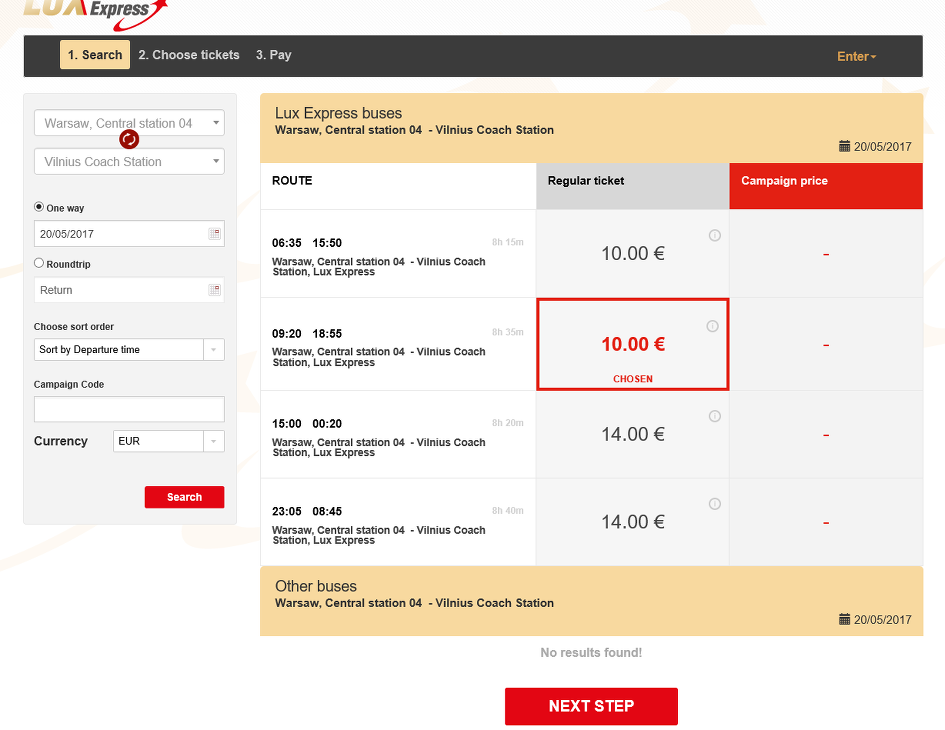
Task: Open the EUR currency dropdown
Action: pyautogui.click(x=169, y=441)
